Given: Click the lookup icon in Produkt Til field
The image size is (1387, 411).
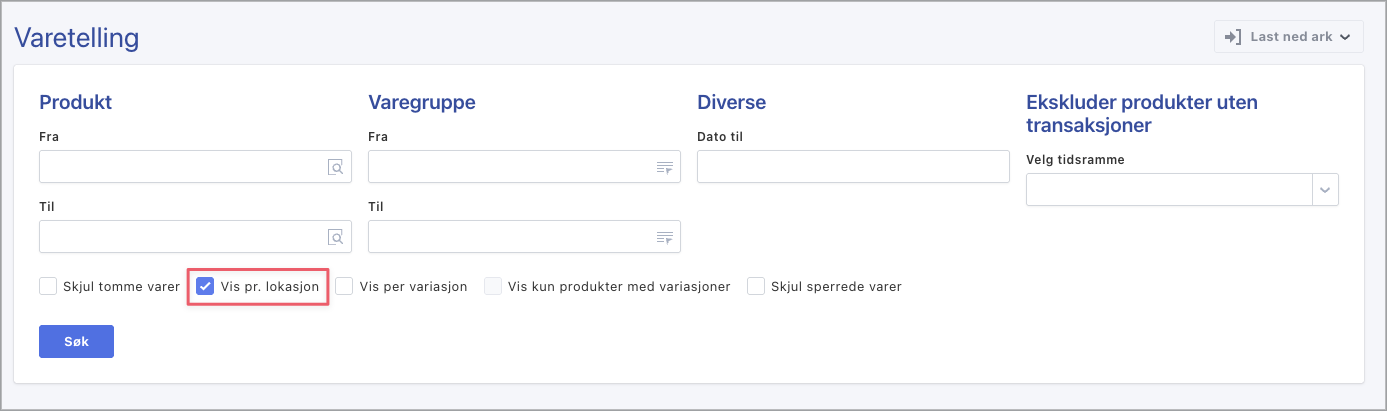Looking at the screenshot, I should [335, 237].
